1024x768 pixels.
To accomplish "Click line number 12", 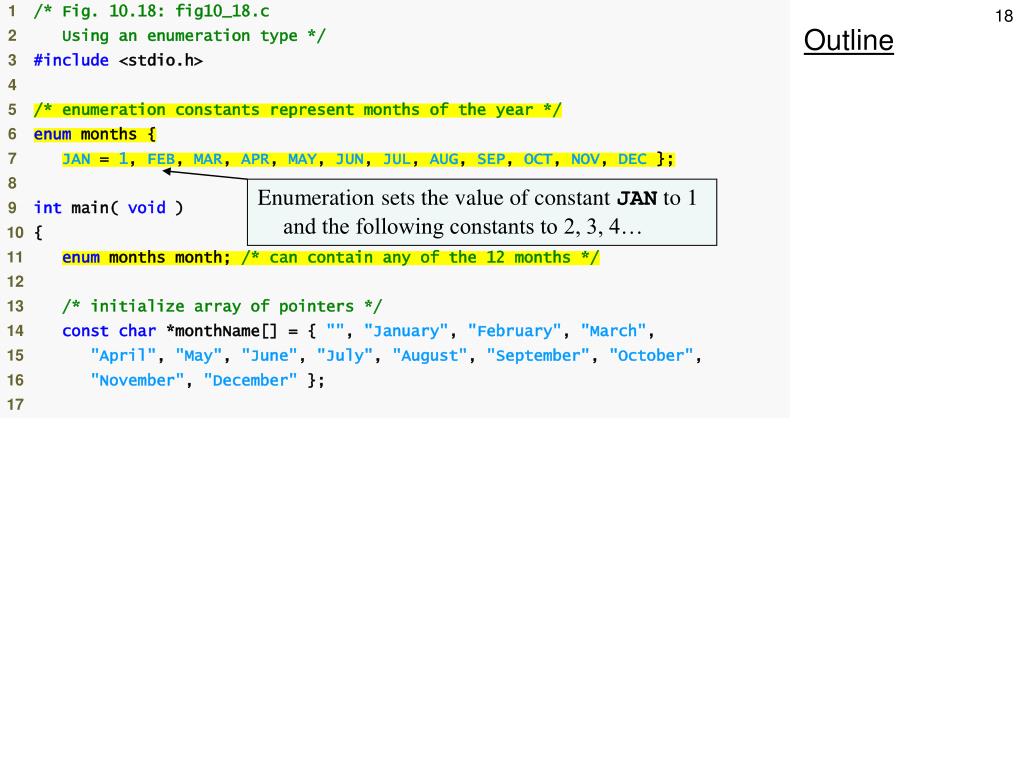I will [15, 282].
